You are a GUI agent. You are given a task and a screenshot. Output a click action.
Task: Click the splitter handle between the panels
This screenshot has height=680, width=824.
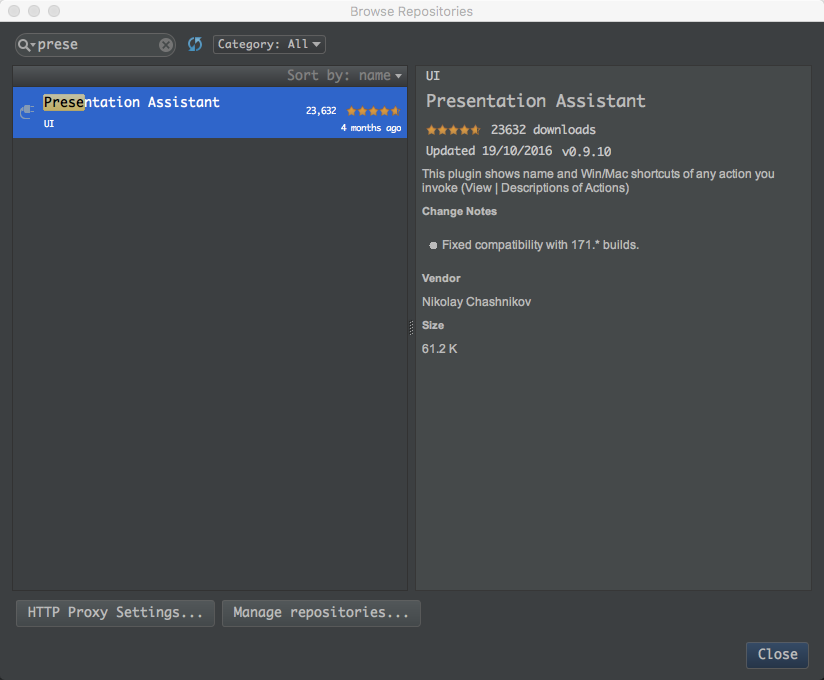[411, 327]
